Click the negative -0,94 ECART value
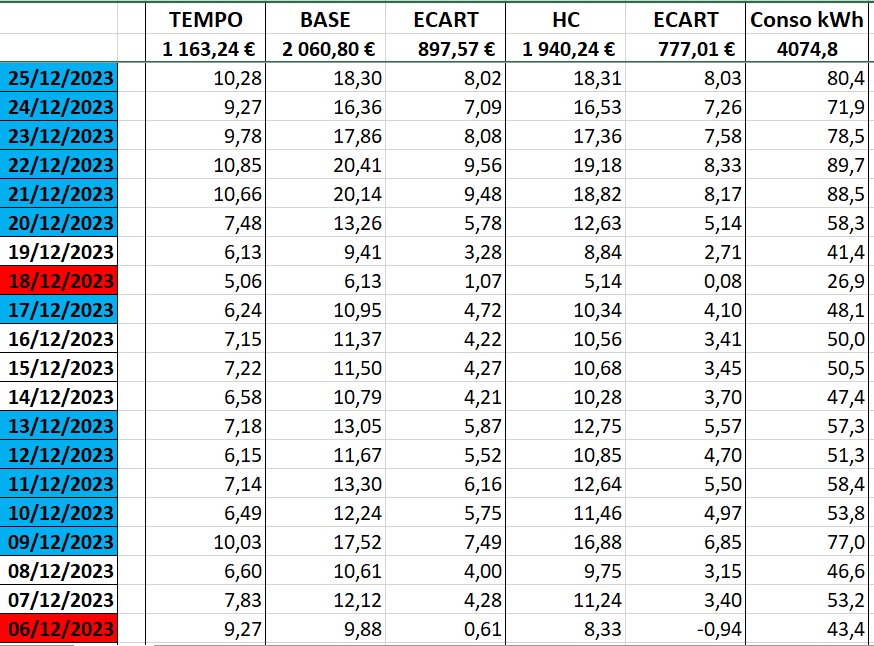The image size is (874, 646). (686, 629)
